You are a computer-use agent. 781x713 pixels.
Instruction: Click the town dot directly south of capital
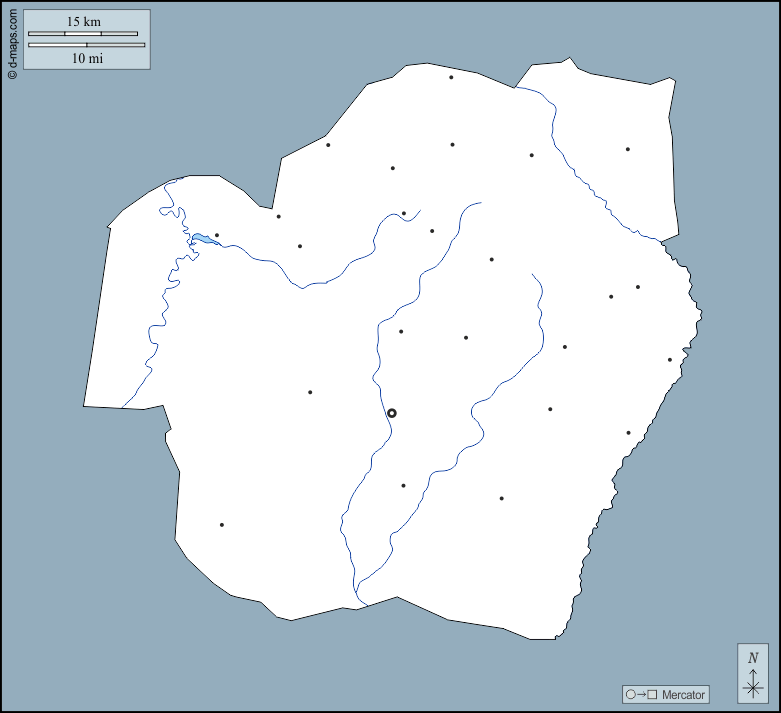403,486
